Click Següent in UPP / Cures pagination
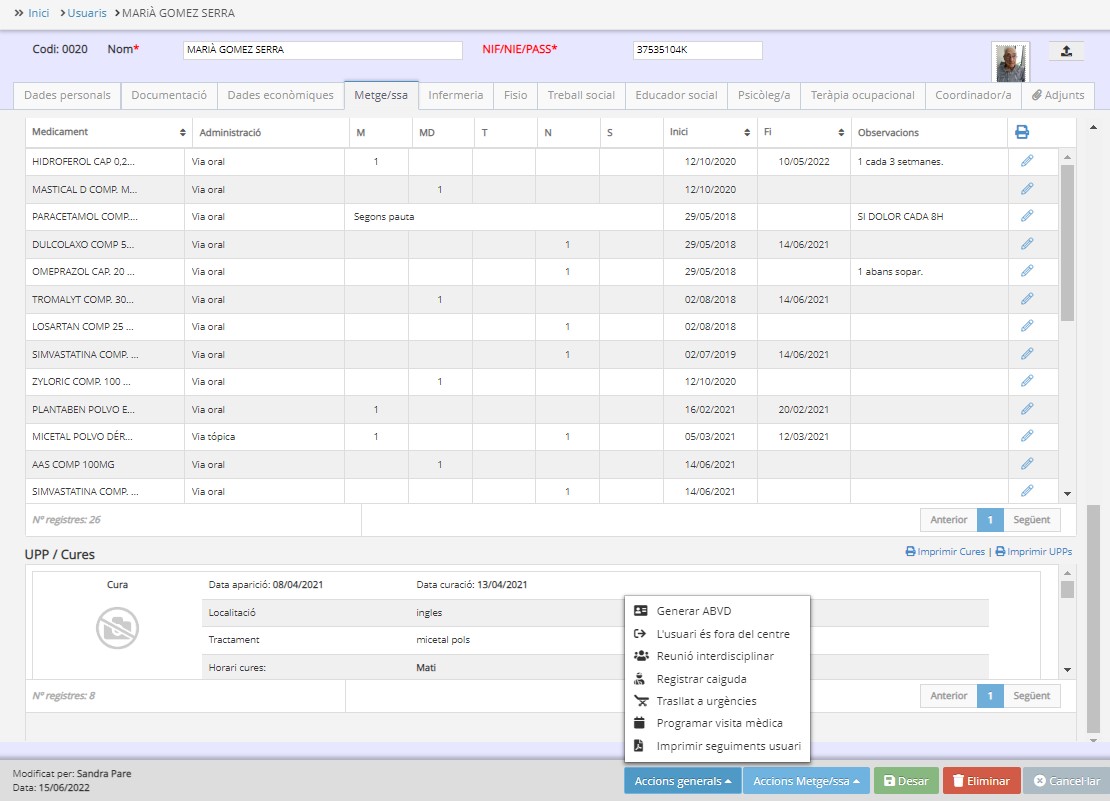This screenshot has height=801, width=1110. point(1031,696)
